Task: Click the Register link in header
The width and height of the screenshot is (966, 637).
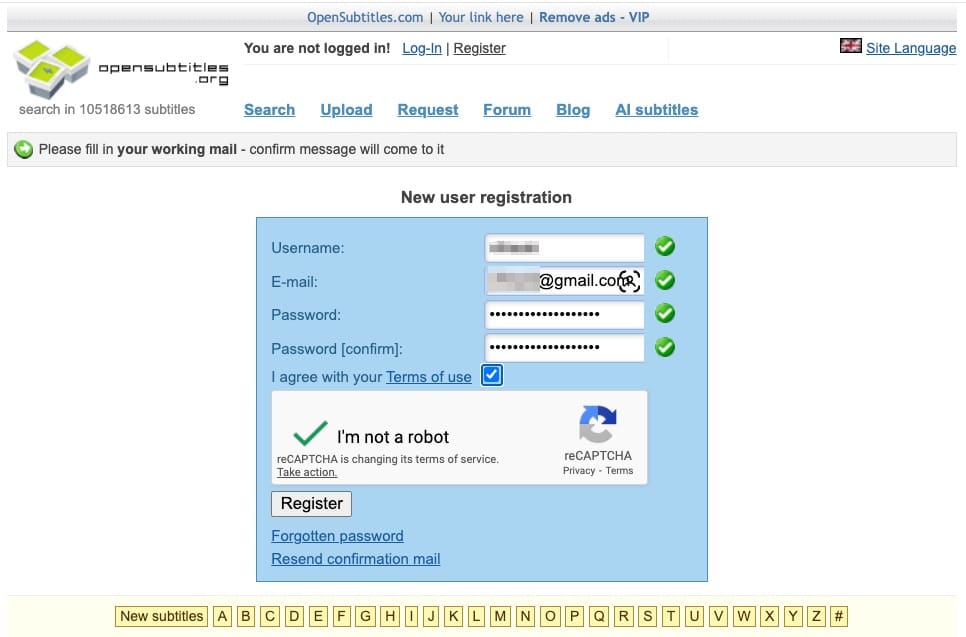Action: click(479, 48)
